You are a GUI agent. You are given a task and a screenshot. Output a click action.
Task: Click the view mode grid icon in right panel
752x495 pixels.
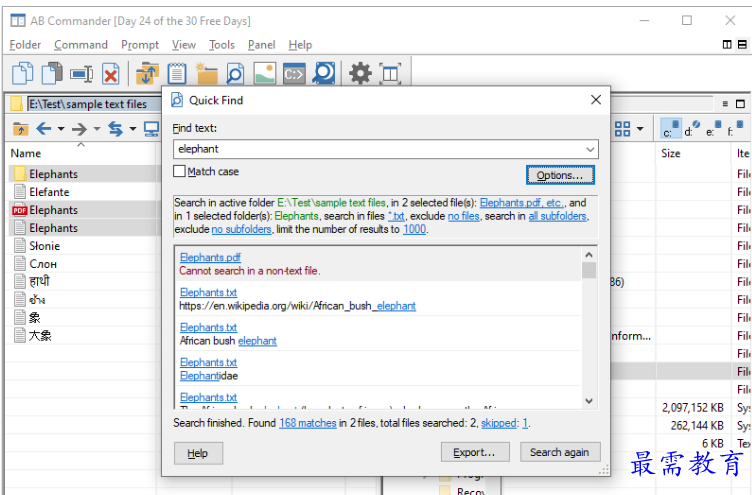point(622,129)
